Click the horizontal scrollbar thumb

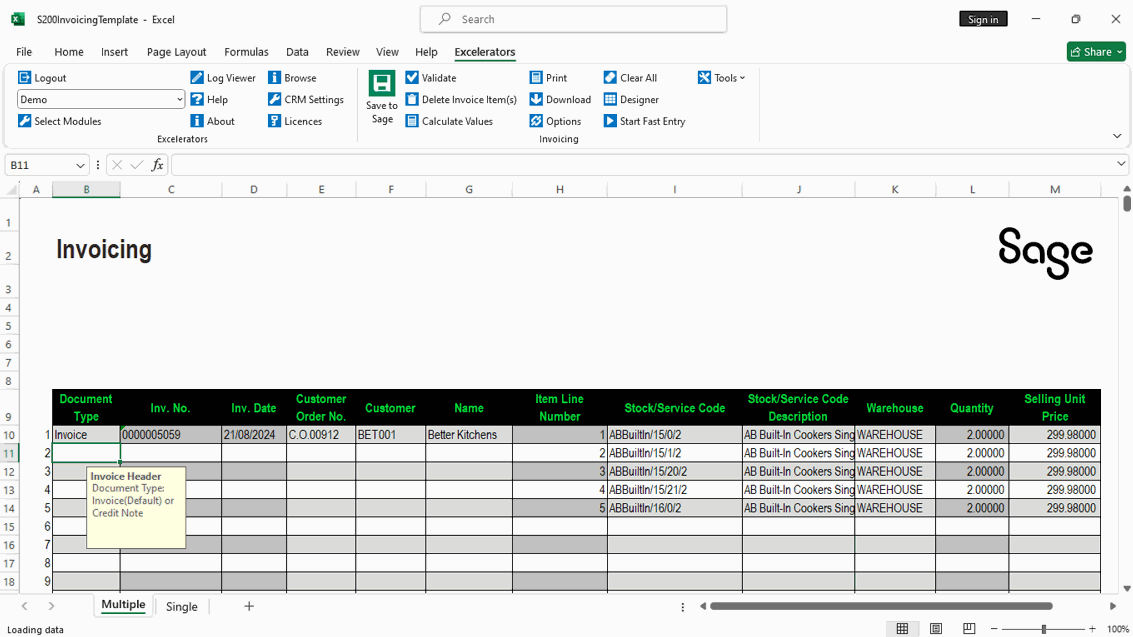click(881, 607)
